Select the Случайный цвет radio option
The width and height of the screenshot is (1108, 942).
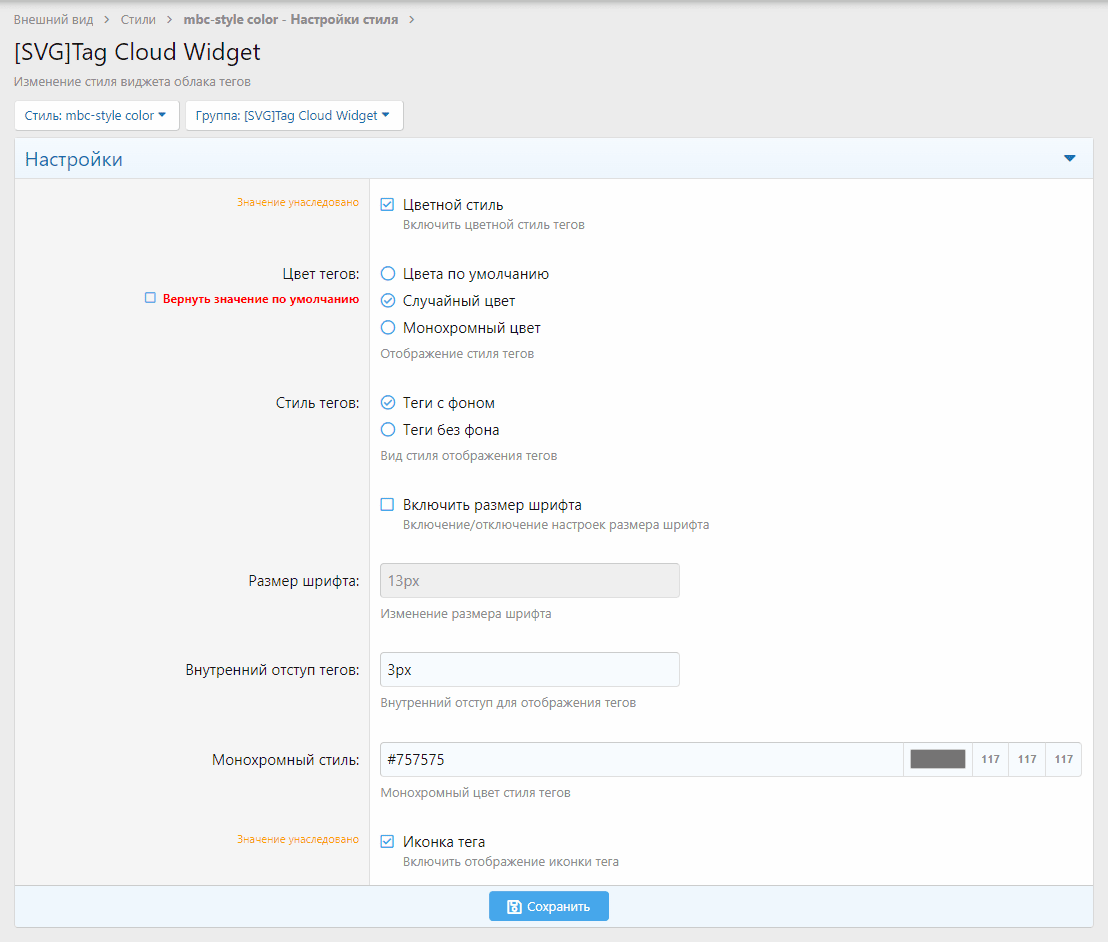click(388, 301)
